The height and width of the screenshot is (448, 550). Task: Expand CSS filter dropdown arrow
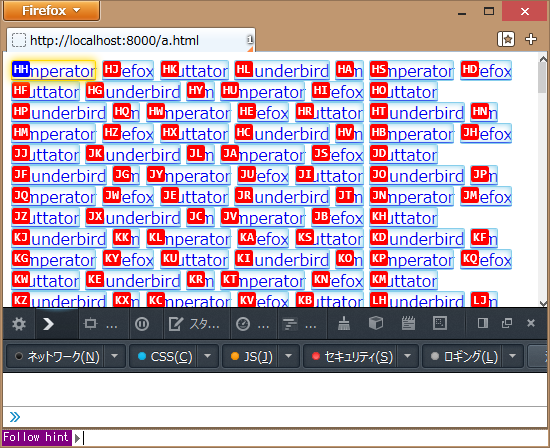(x=208, y=356)
